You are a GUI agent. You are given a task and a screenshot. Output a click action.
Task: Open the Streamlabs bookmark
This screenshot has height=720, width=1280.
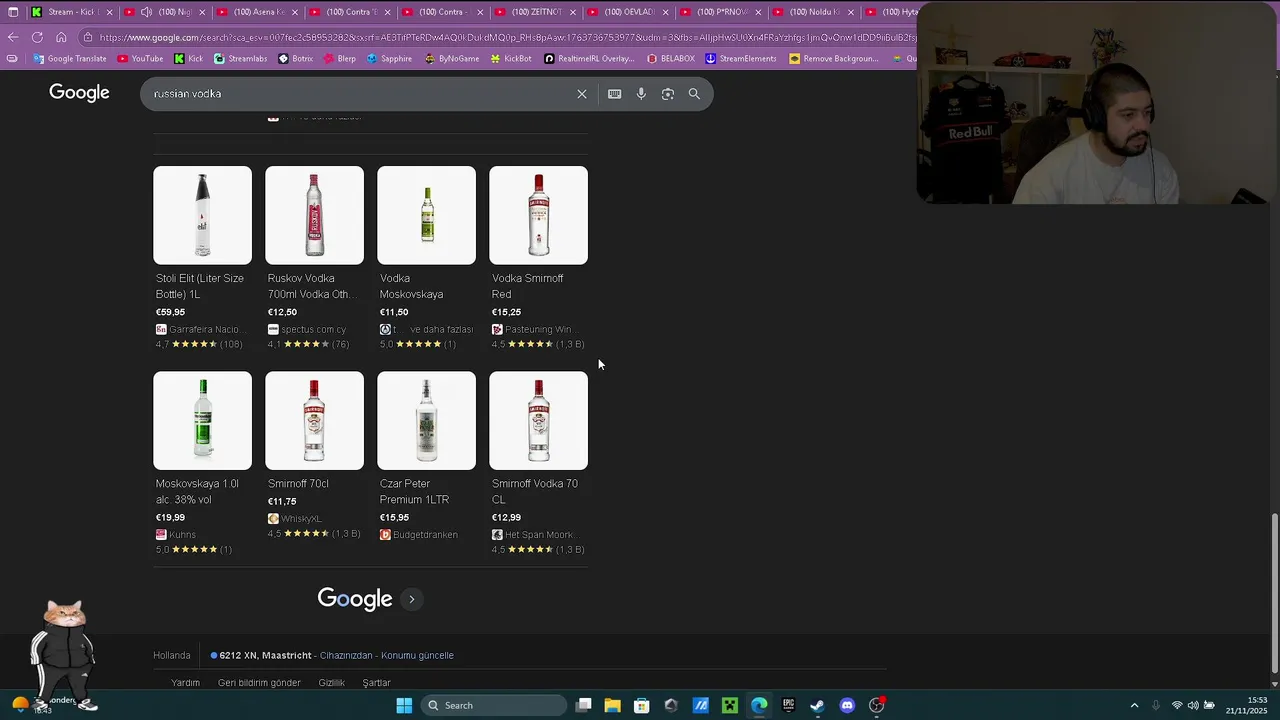240,58
